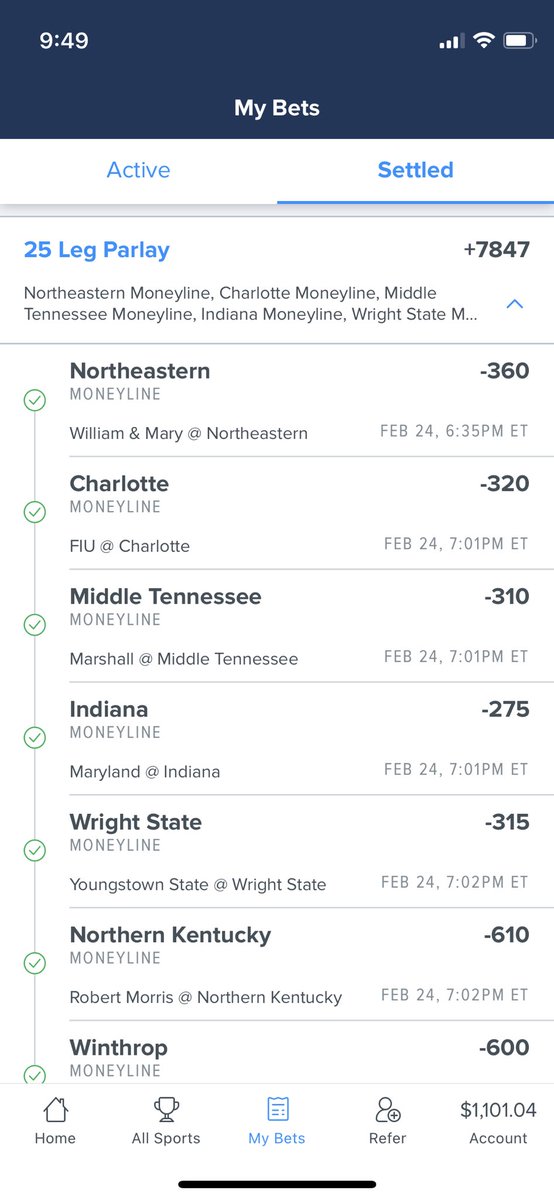Switch to the Active tab

[138, 170]
